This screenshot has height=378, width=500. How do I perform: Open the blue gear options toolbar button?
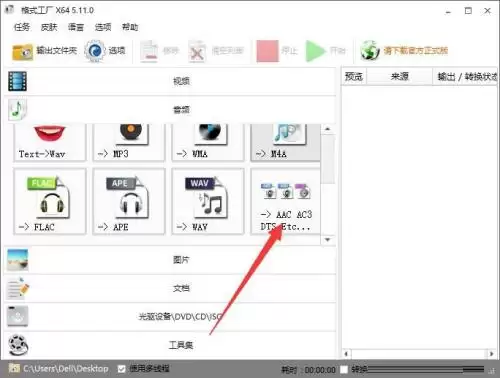pyautogui.click(x=105, y=51)
